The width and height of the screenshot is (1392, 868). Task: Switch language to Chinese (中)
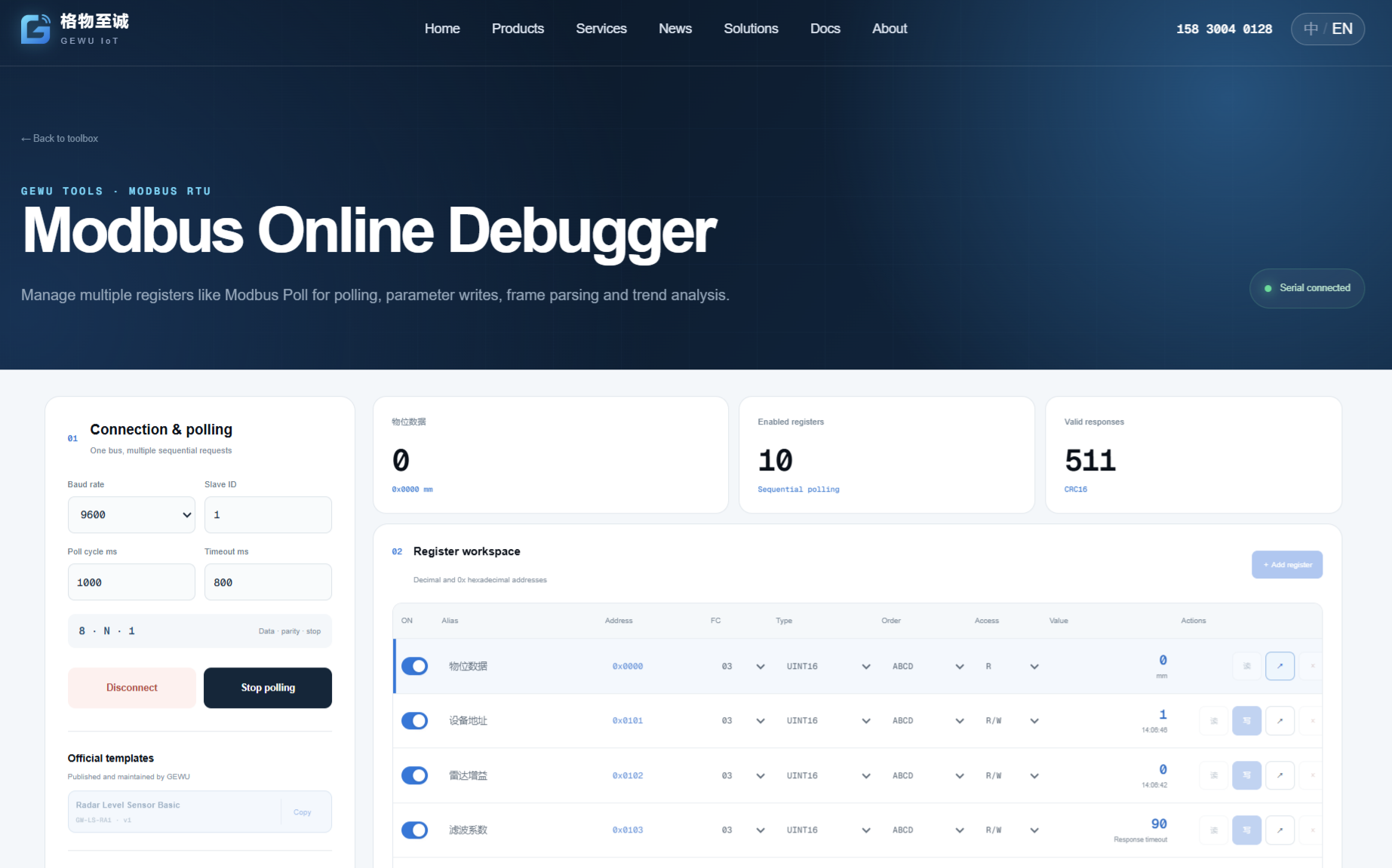1311,29
